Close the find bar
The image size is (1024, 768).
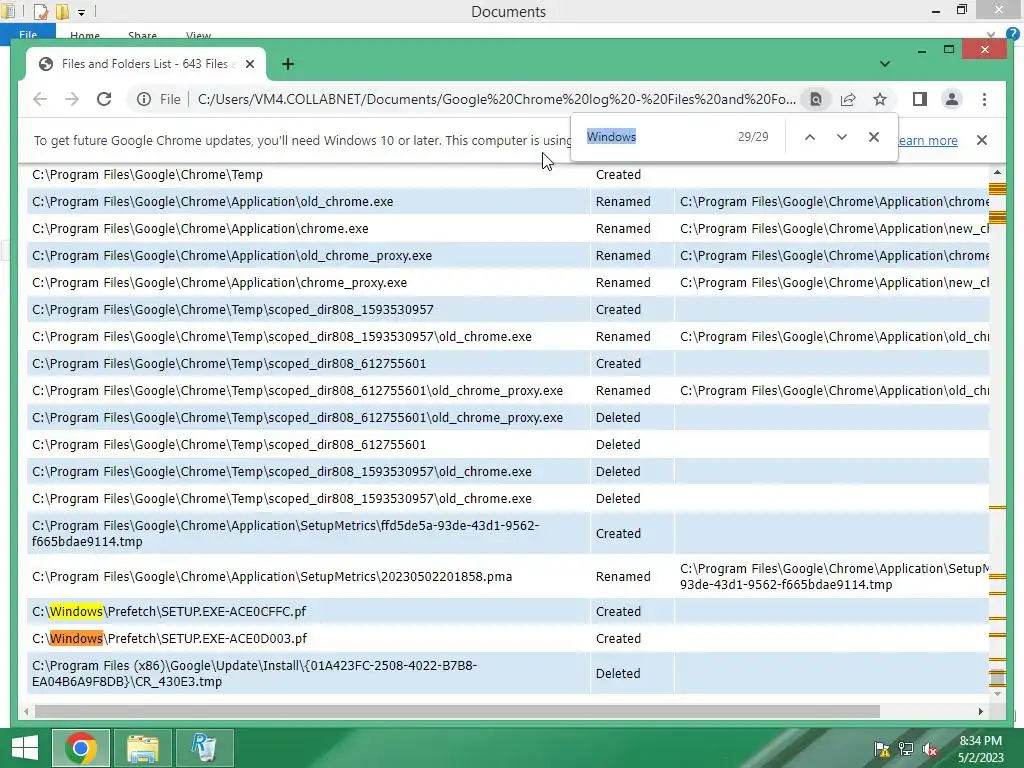pyautogui.click(x=874, y=137)
